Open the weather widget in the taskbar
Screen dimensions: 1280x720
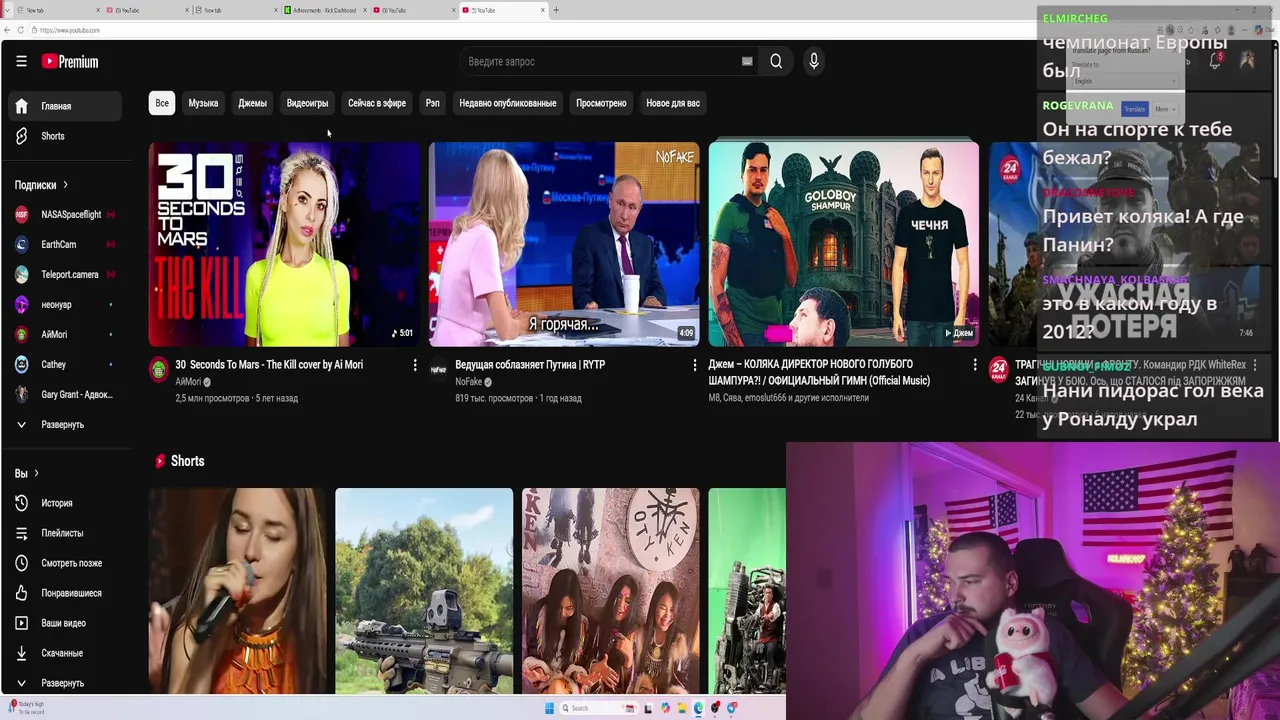tap(25, 707)
